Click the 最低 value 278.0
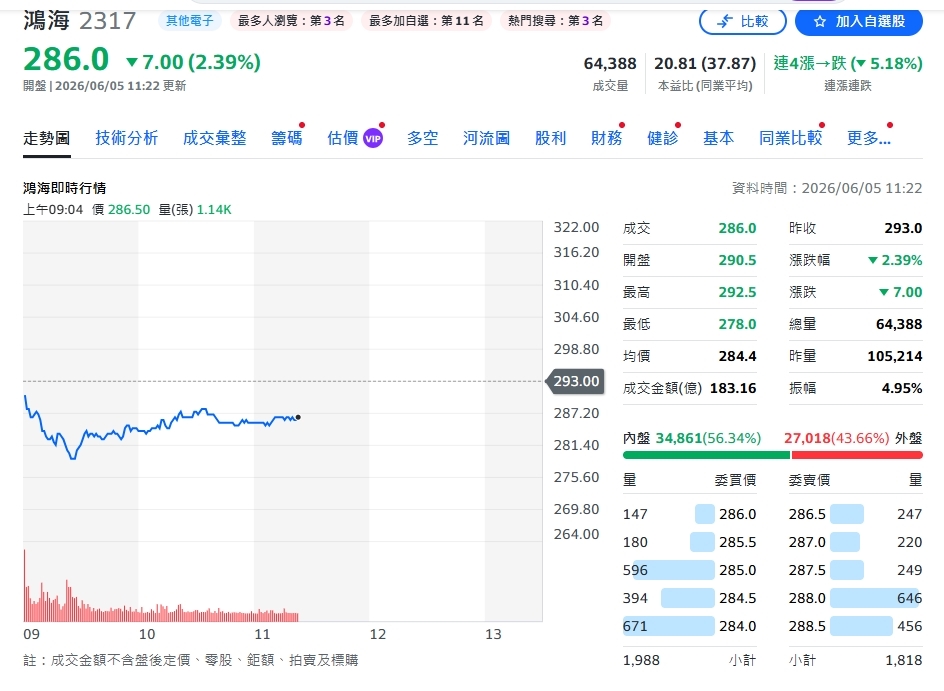 pyautogui.click(x=738, y=324)
